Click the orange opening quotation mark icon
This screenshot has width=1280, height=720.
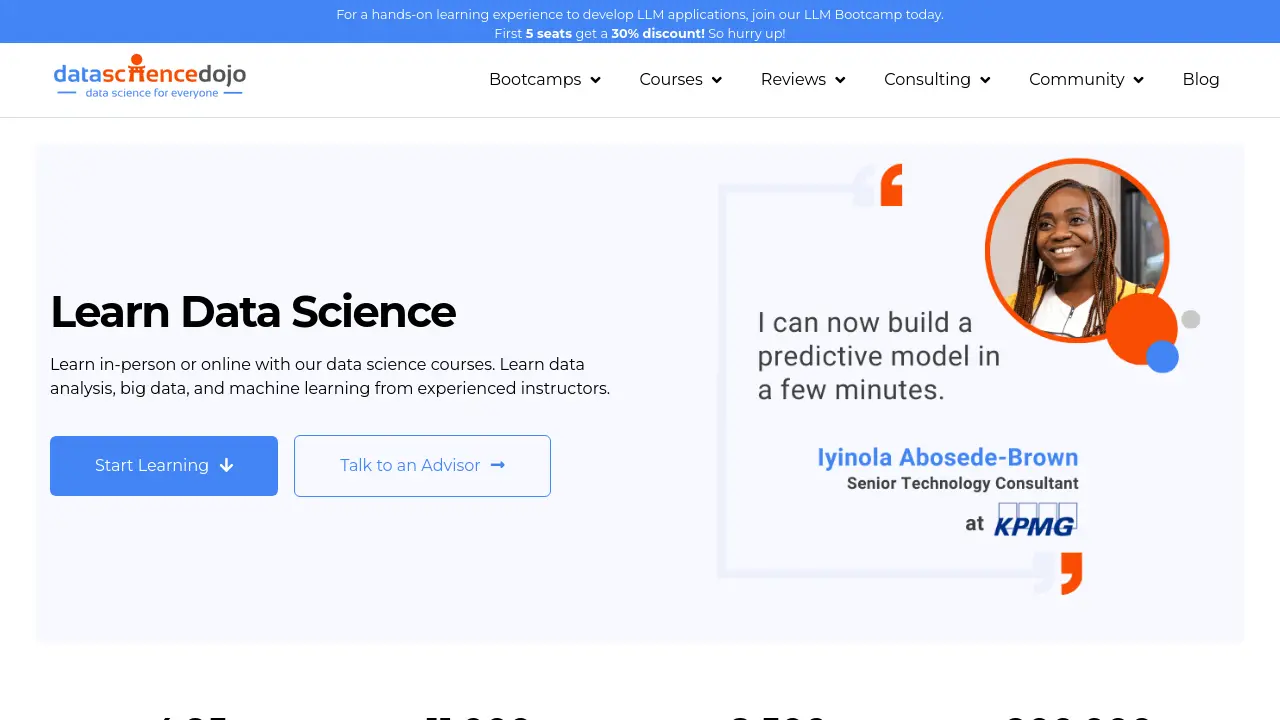click(891, 186)
